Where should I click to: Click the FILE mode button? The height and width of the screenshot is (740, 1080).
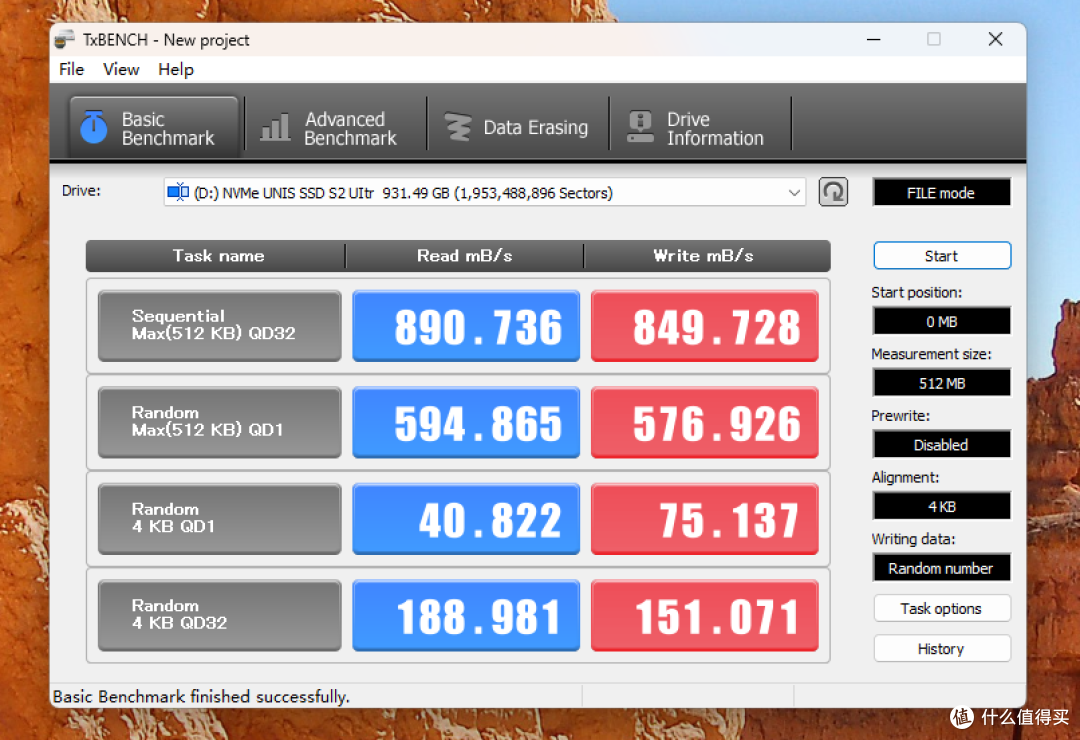click(941, 193)
